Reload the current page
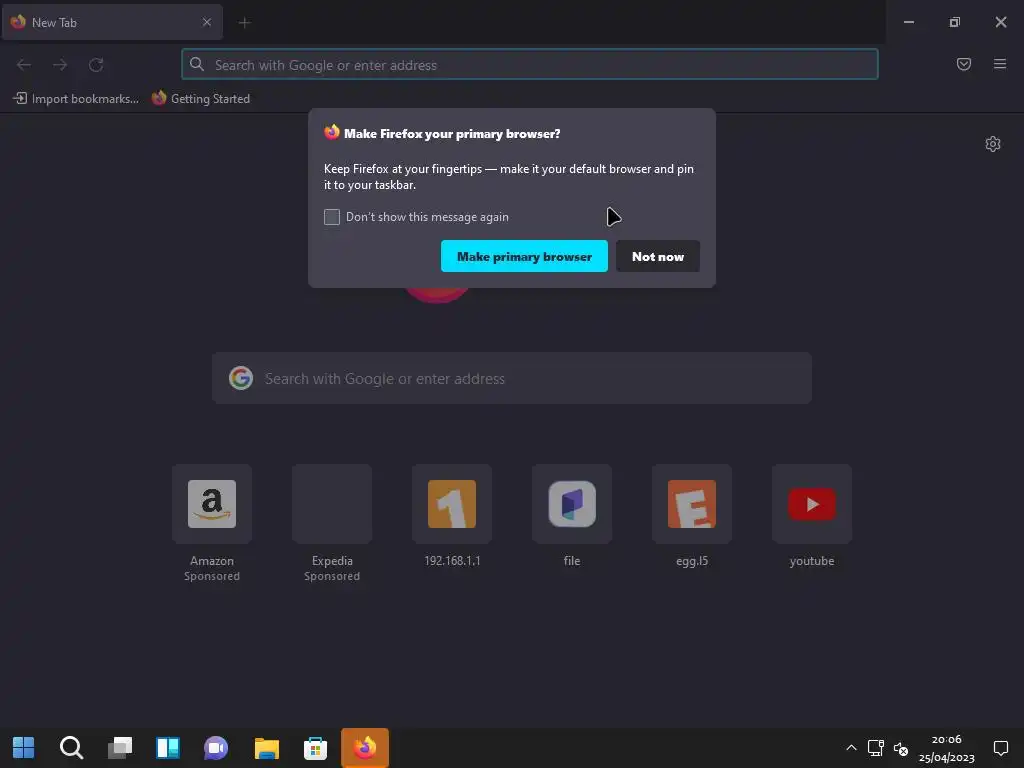 coord(96,65)
